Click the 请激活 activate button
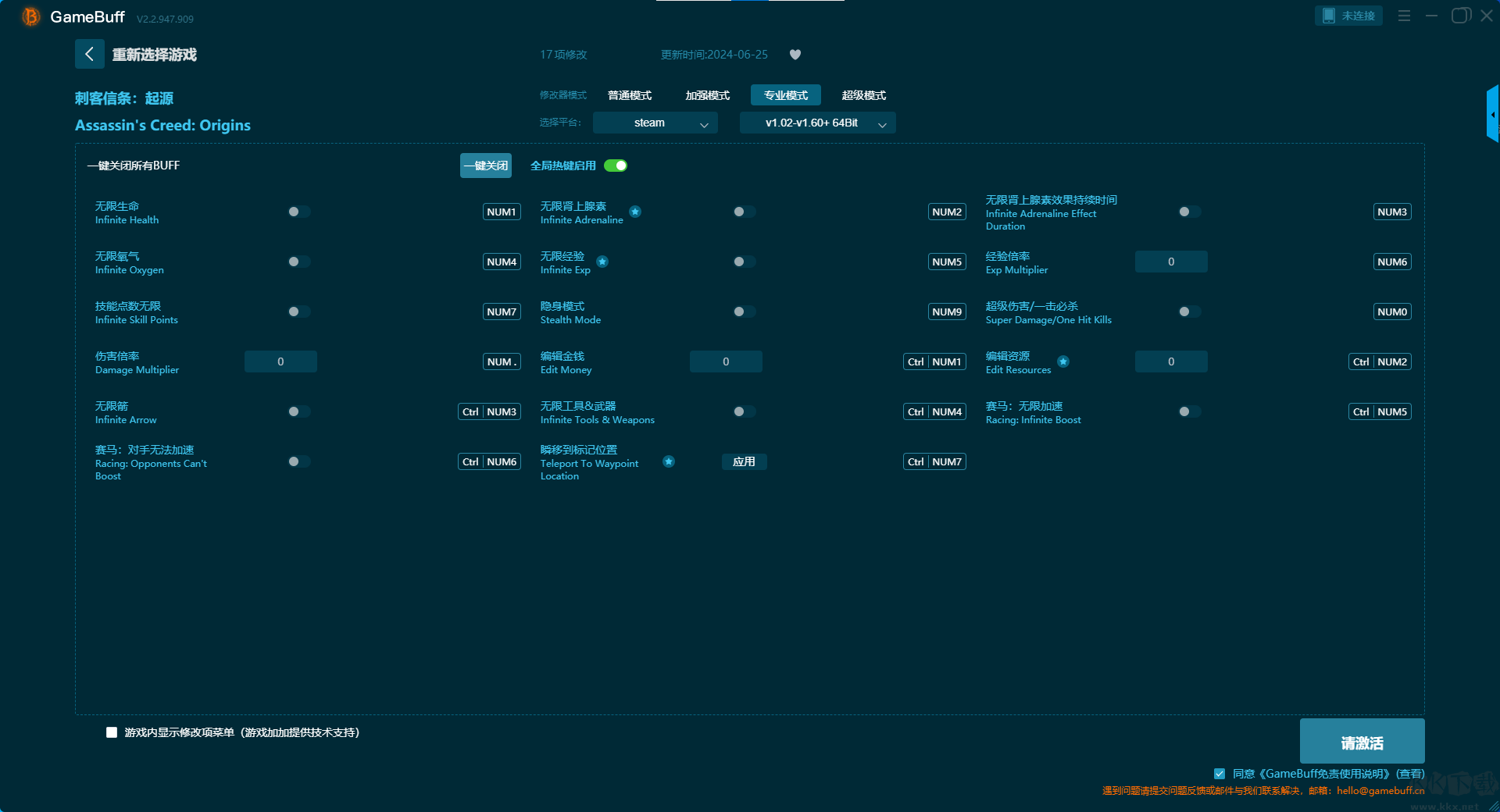The height and width of the screenshot is (812, 1500). (1362, 743)
